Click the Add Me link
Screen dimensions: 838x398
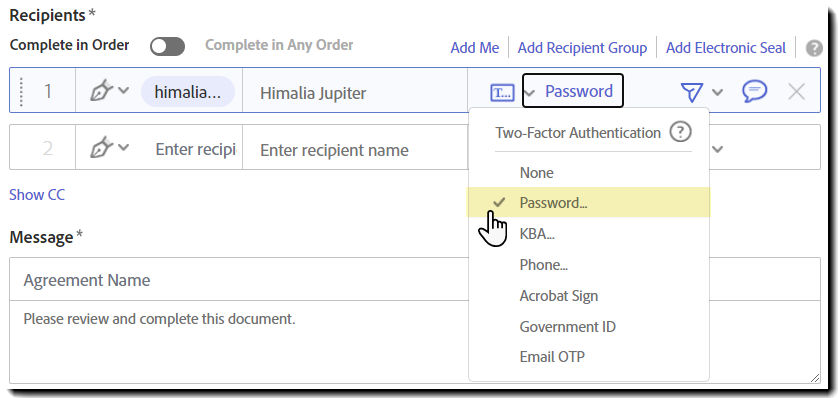[x=475, y=48]
